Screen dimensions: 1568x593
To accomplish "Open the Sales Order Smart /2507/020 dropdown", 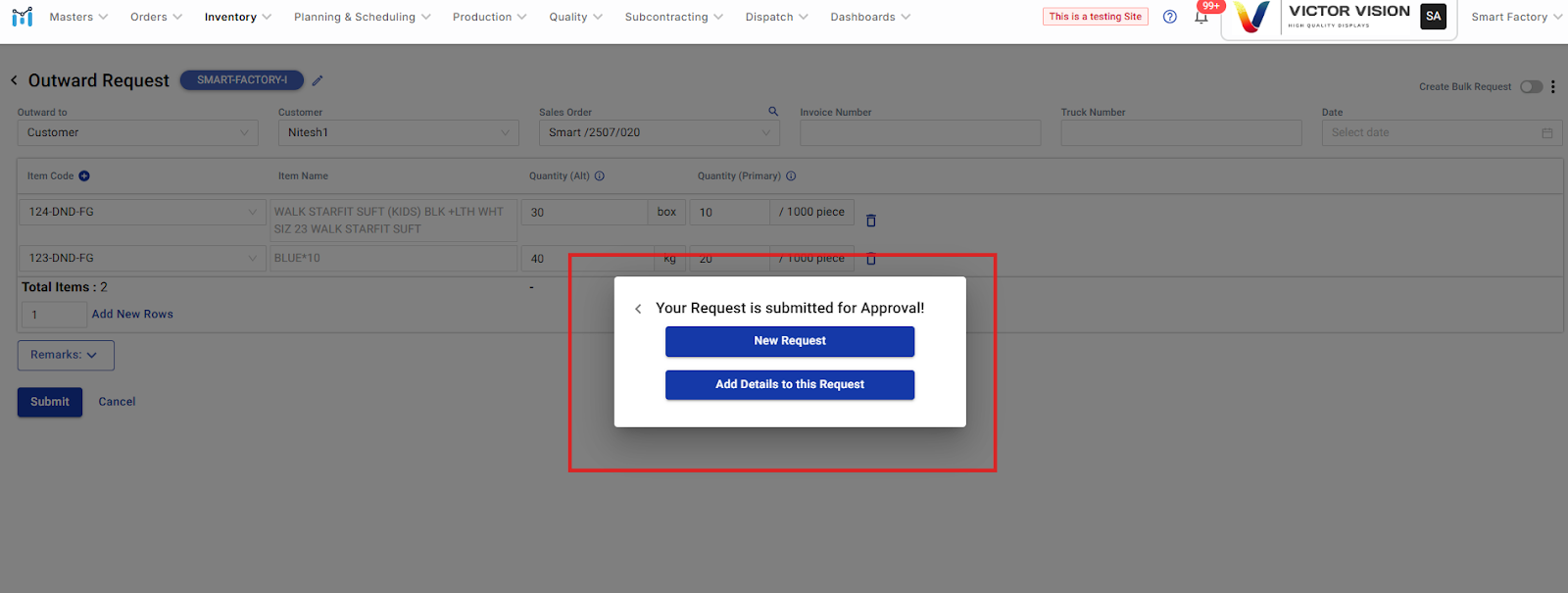I will pos(659,133).
